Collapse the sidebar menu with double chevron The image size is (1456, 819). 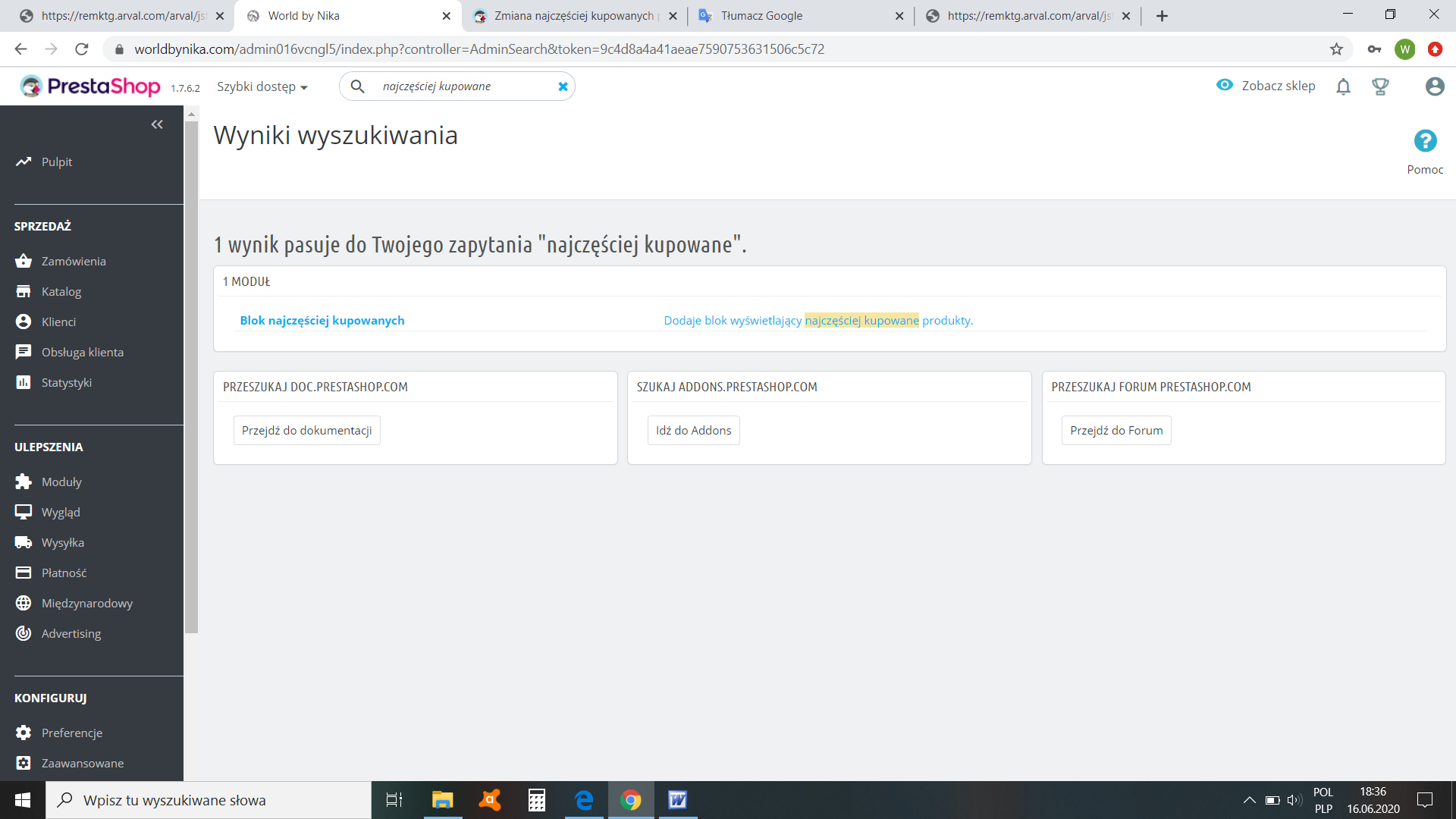coord(157,124)
